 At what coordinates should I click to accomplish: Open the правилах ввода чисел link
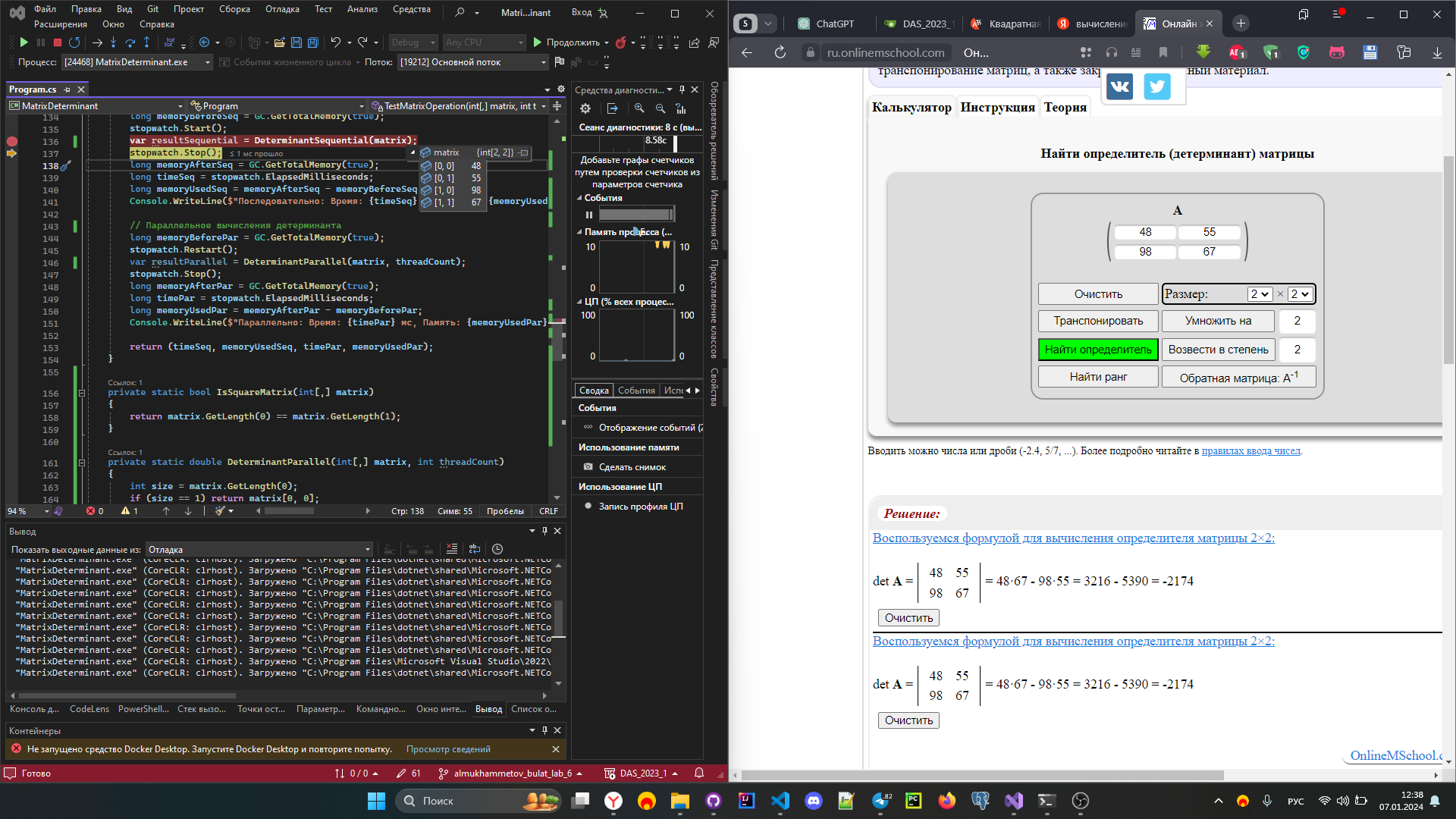tap(1251, 451)
